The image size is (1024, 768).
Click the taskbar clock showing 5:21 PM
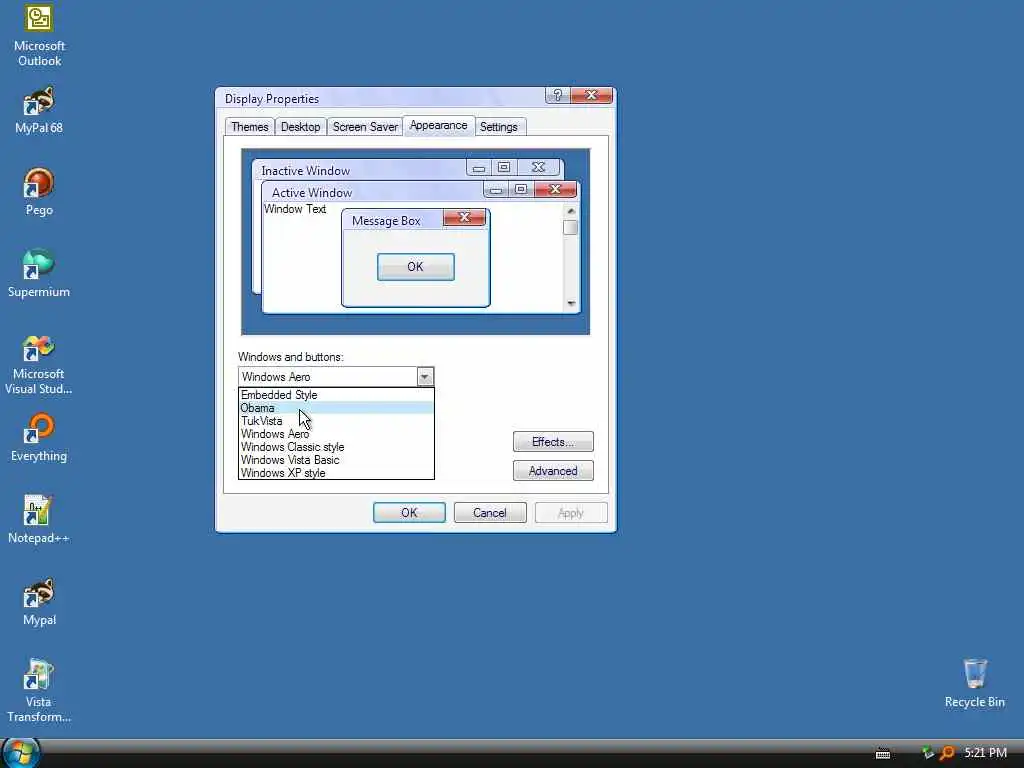985,753
